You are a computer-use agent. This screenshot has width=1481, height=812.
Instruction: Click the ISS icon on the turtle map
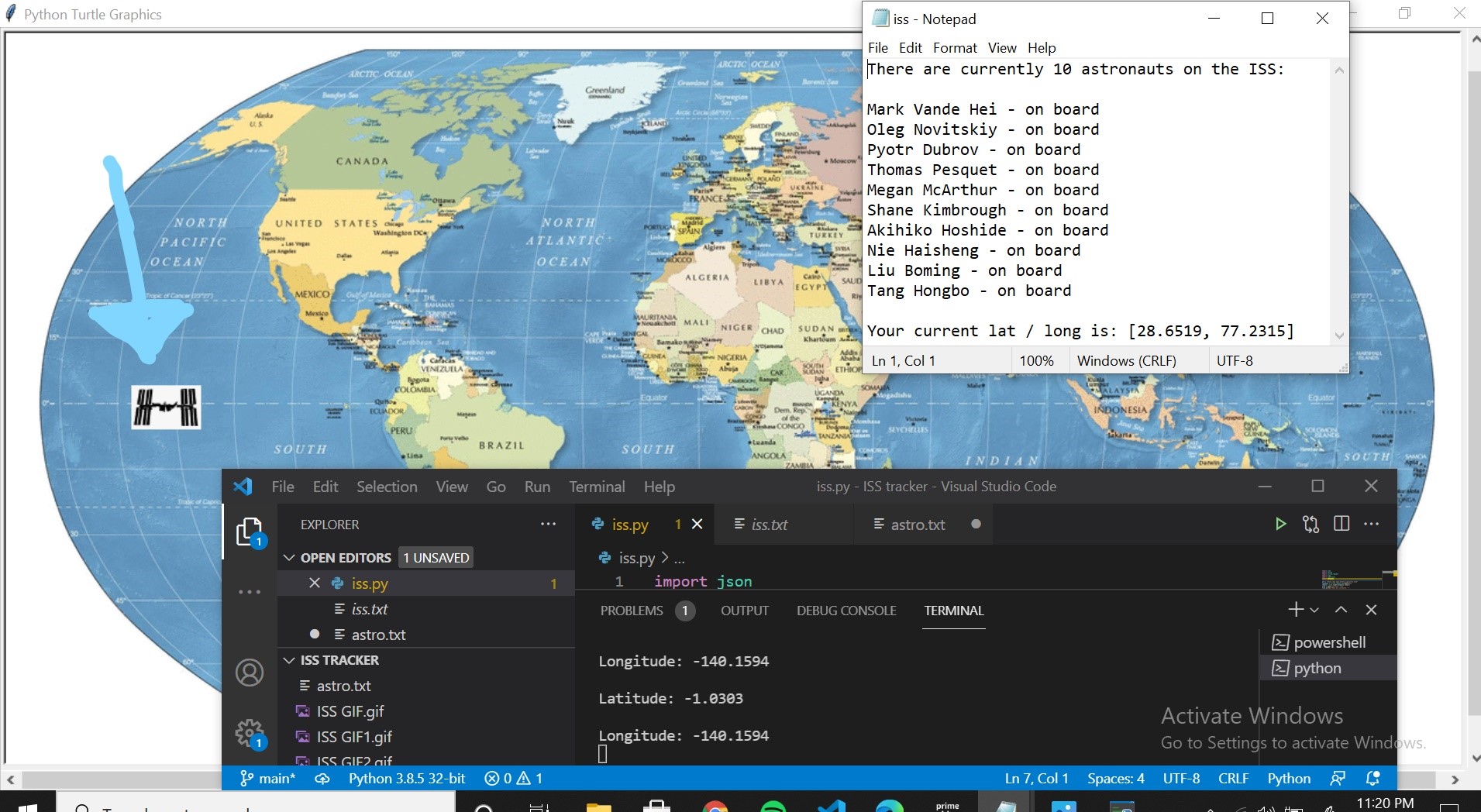[x=166, y=408]
